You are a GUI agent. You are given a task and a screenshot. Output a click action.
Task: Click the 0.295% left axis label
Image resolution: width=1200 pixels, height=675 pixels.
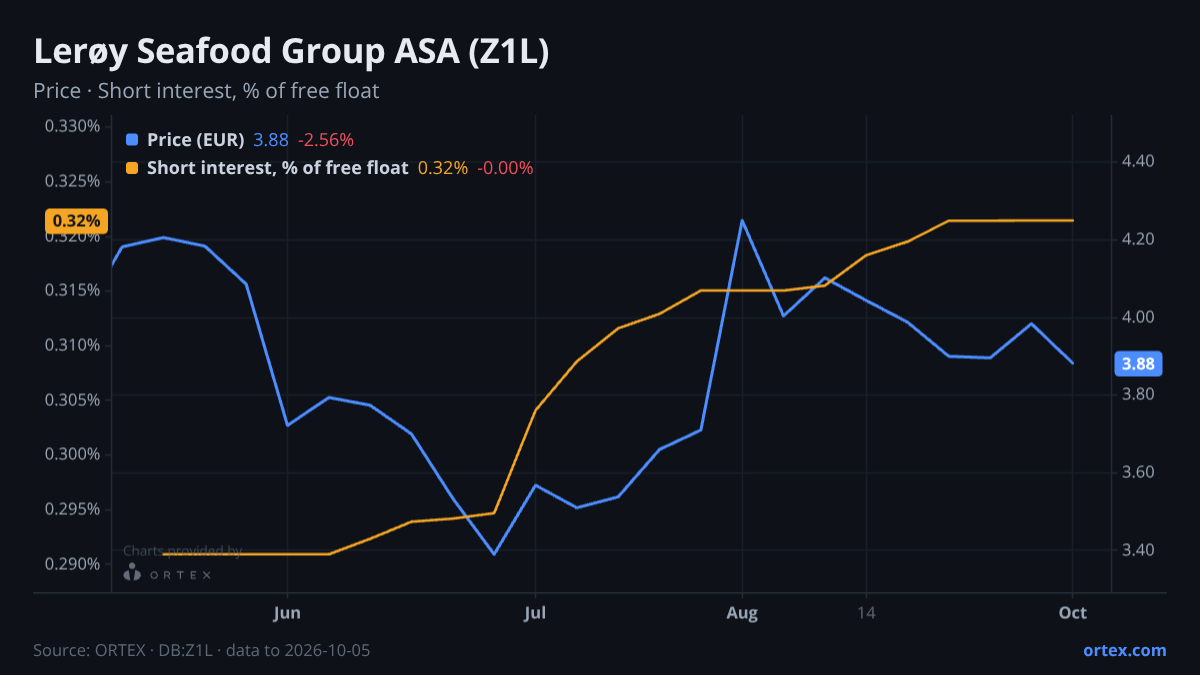click(x=72, y=509)
